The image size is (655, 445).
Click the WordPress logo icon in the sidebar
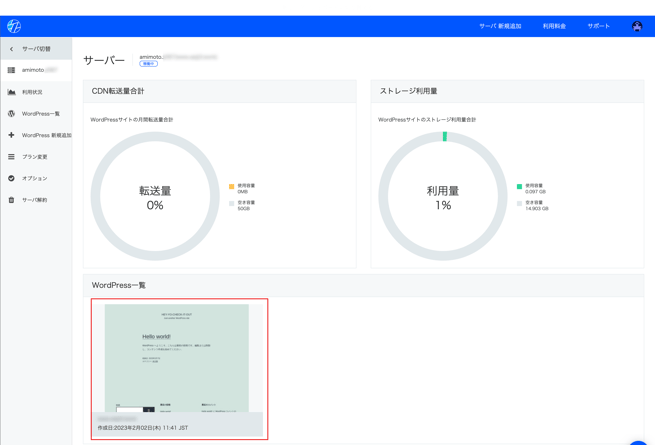click(x=11, y=114)
